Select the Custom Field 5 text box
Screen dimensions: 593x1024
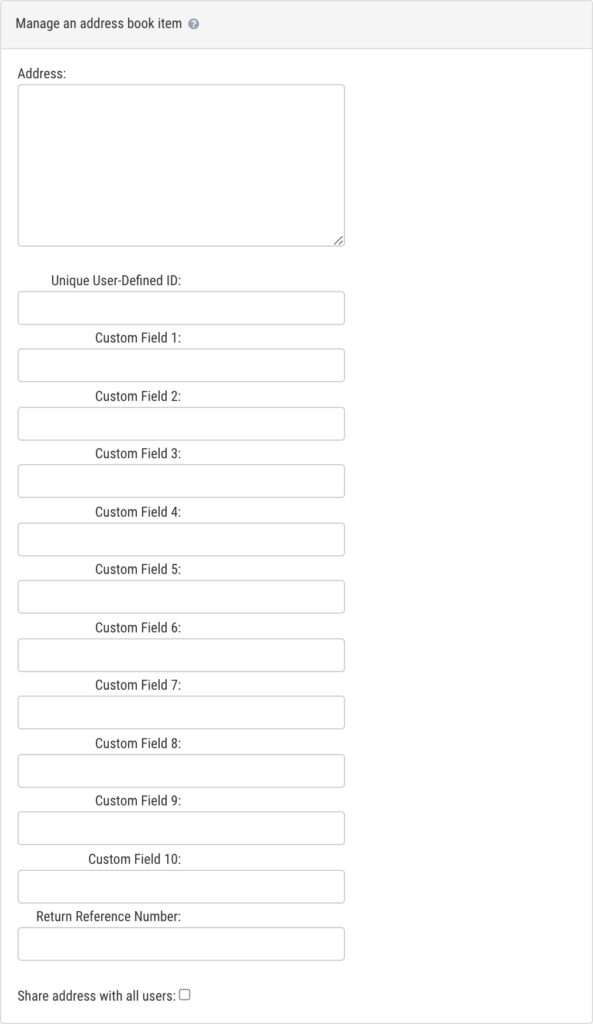pyautogui.click(x=180, y=596)
